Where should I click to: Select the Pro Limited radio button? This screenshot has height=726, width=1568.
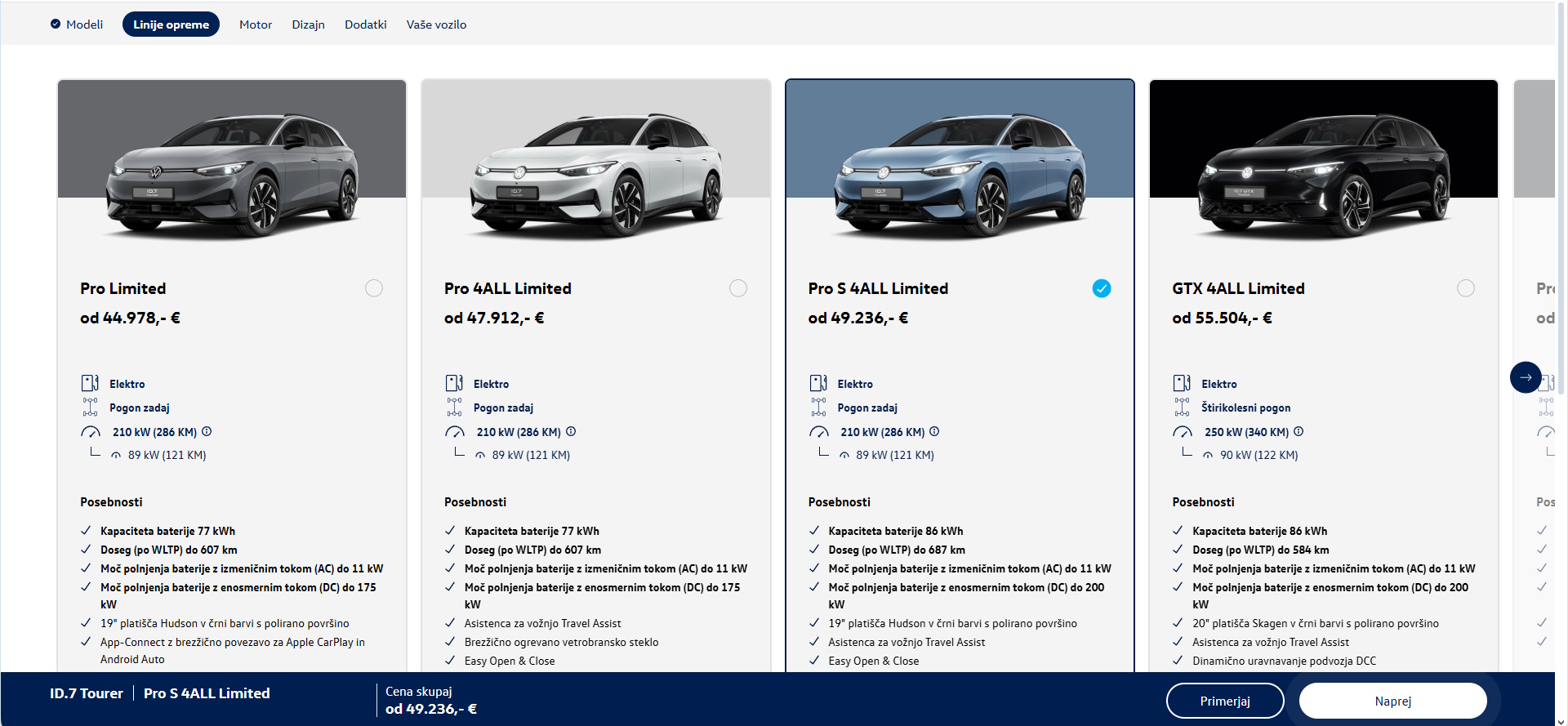[374, 288]
